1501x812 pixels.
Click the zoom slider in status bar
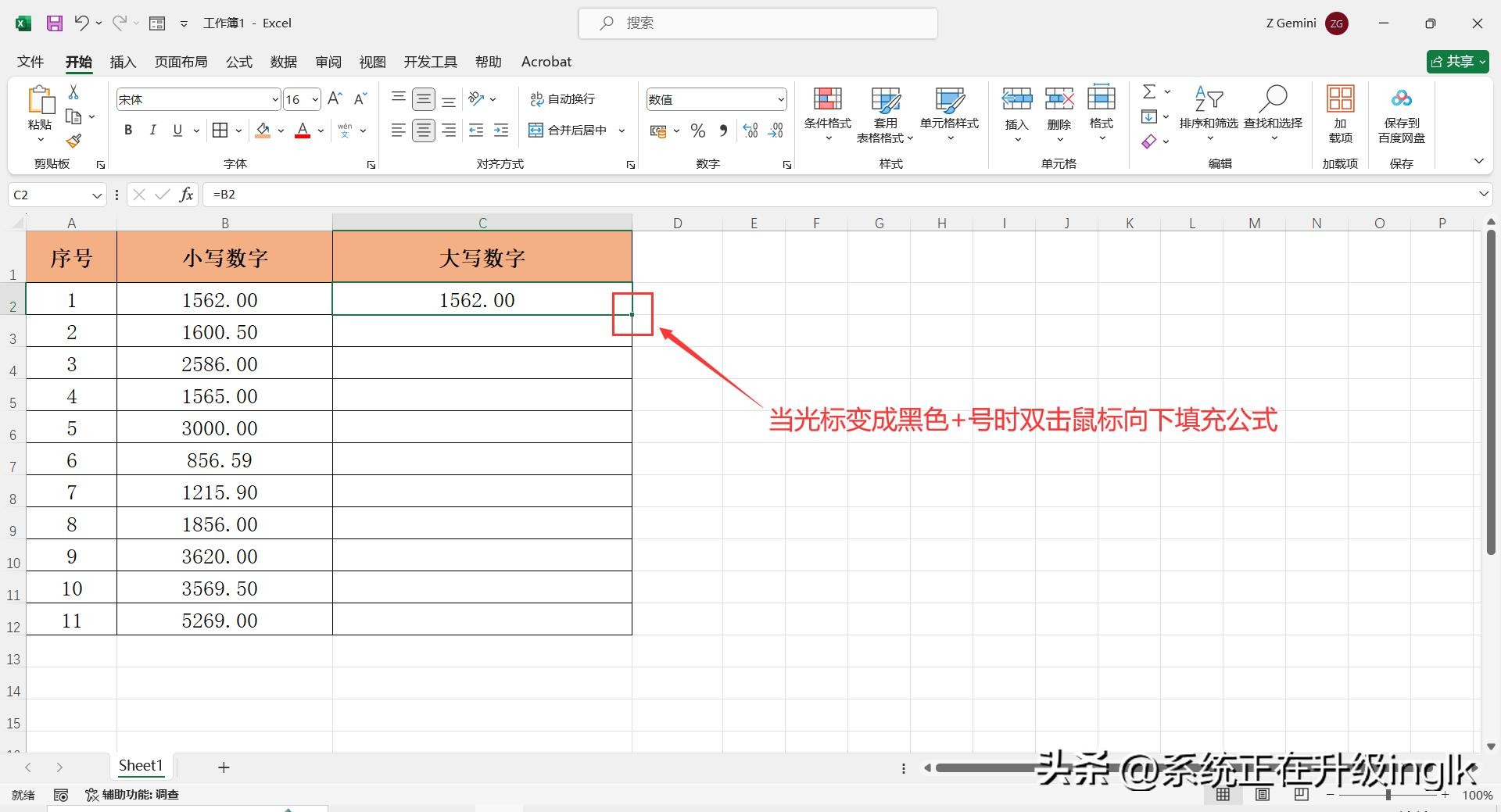point(1388,795)
